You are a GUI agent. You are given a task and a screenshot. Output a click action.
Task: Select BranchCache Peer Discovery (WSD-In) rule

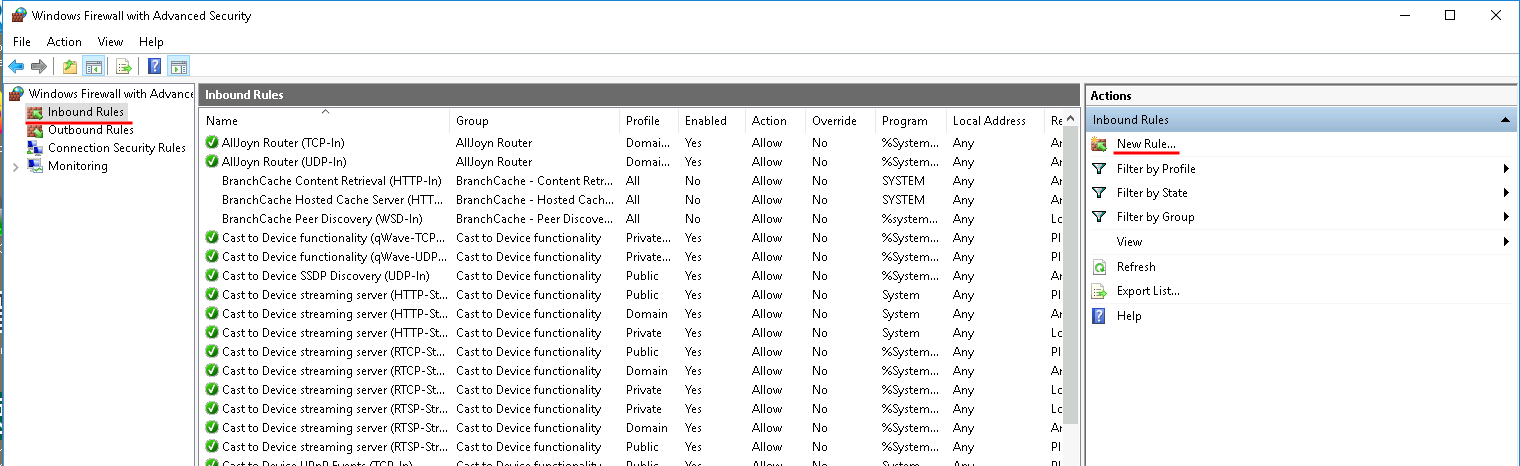click(322, 219)
